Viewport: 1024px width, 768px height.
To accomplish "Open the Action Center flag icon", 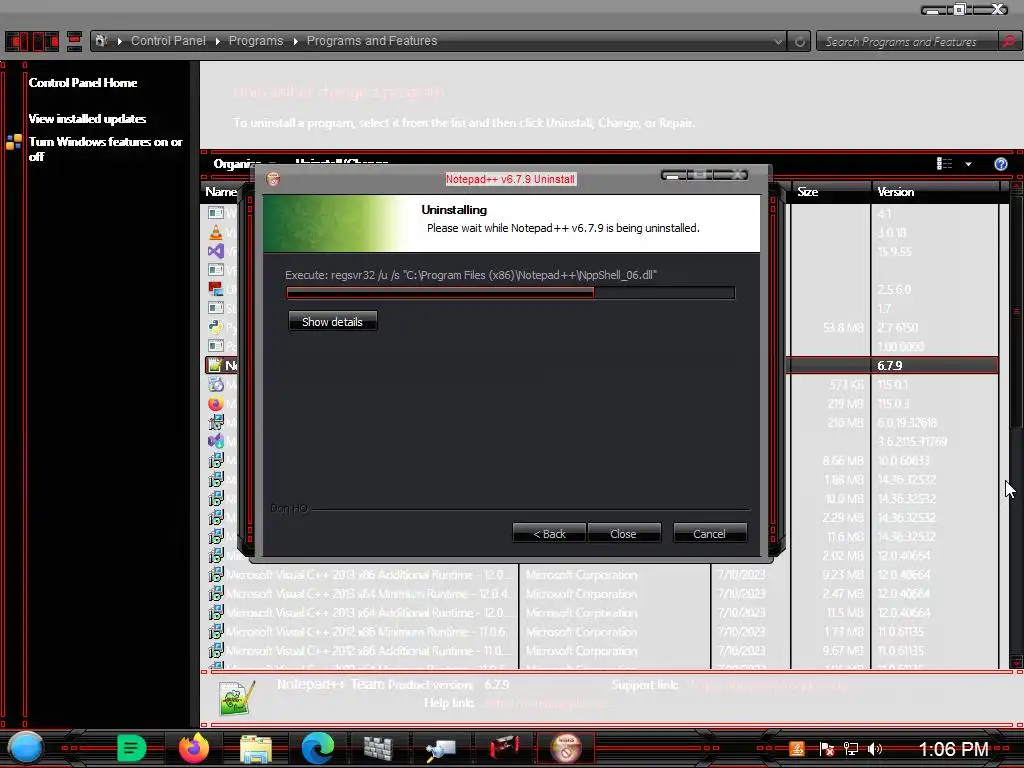I will coord(826,749).
